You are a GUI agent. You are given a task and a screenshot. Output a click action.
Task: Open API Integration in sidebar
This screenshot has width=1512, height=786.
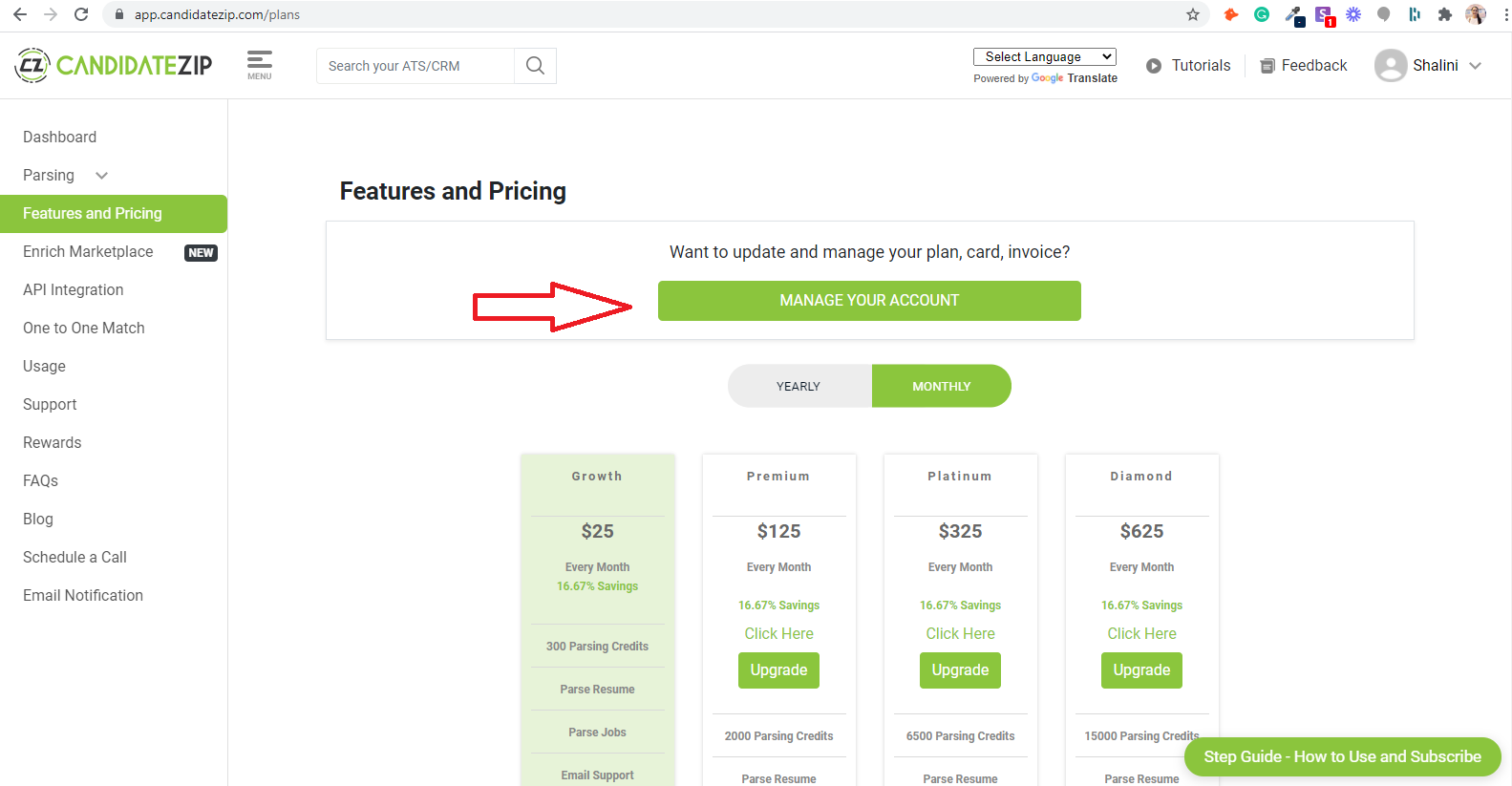[x=74, y=289]
